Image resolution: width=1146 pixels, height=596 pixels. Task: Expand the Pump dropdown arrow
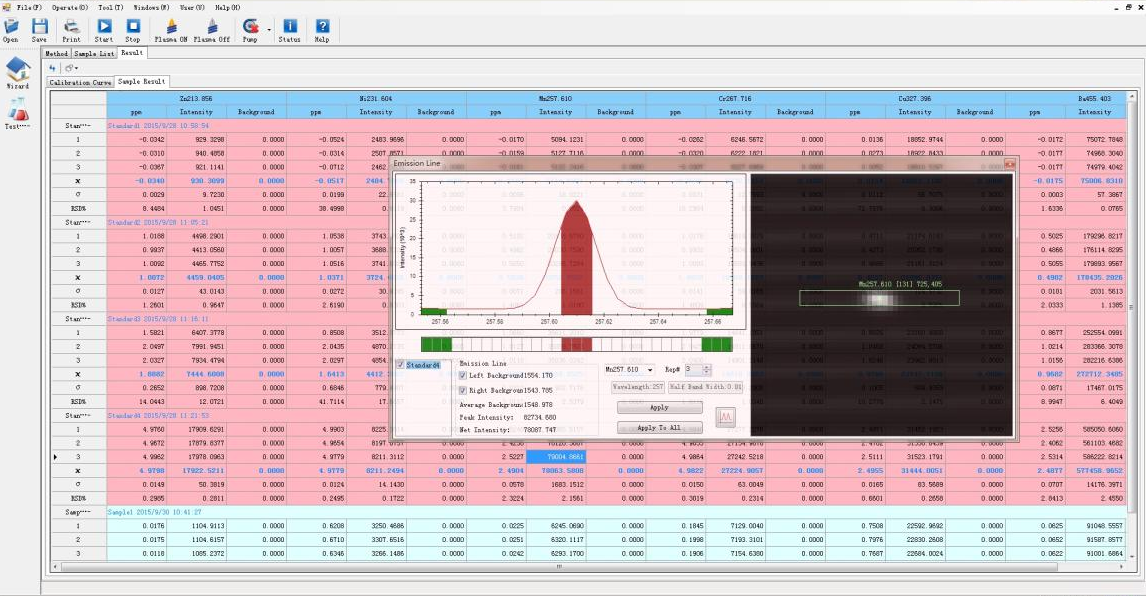click(269, 30)
